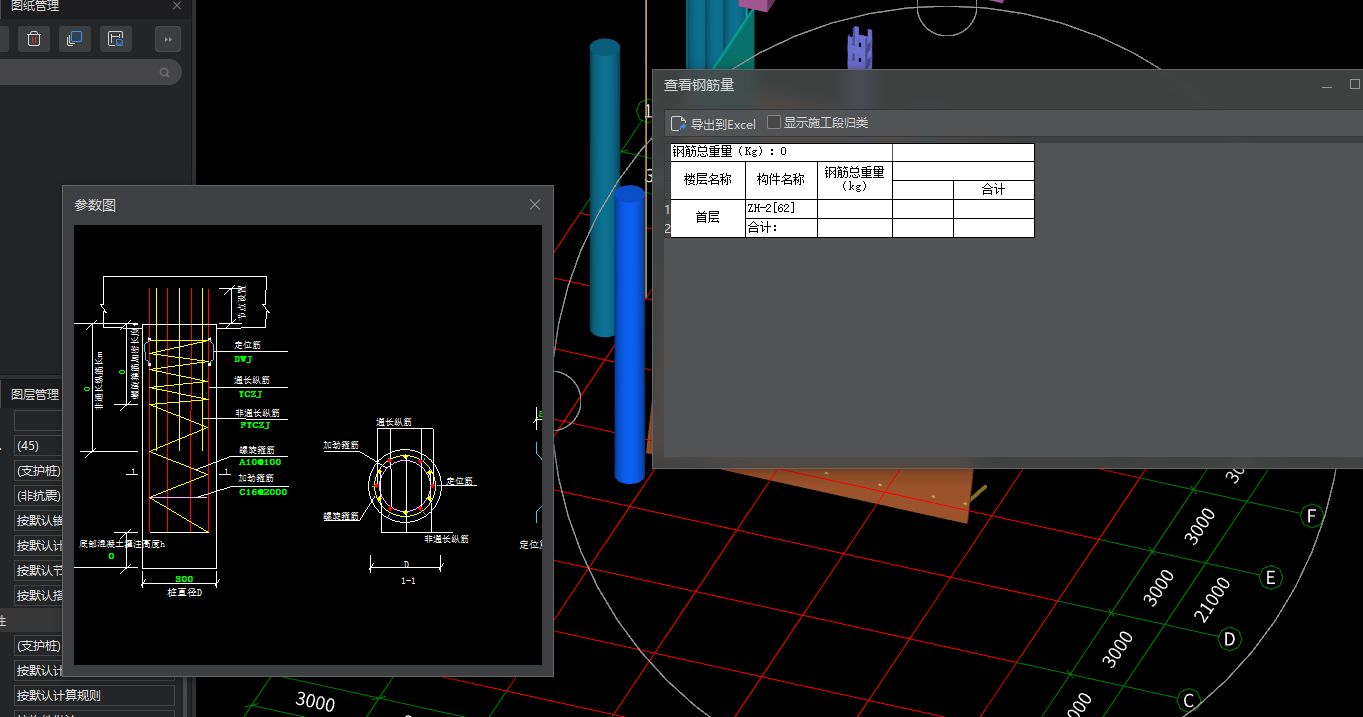Click the 楼层名称 column header
The width and height of the screenshot is (1363, 717).
(707, 180)
